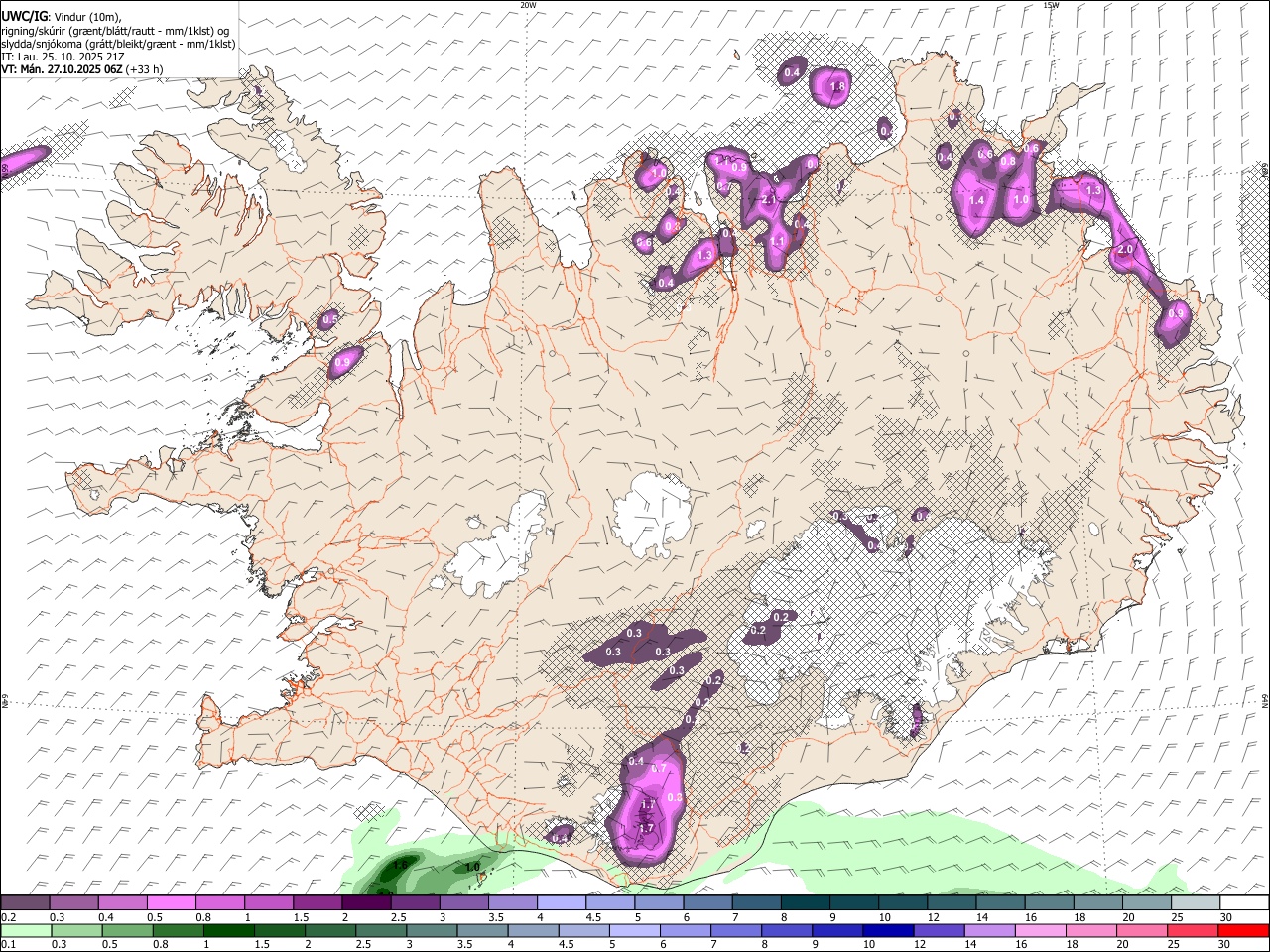Click the 15W longitude label

click(1051, 5)
